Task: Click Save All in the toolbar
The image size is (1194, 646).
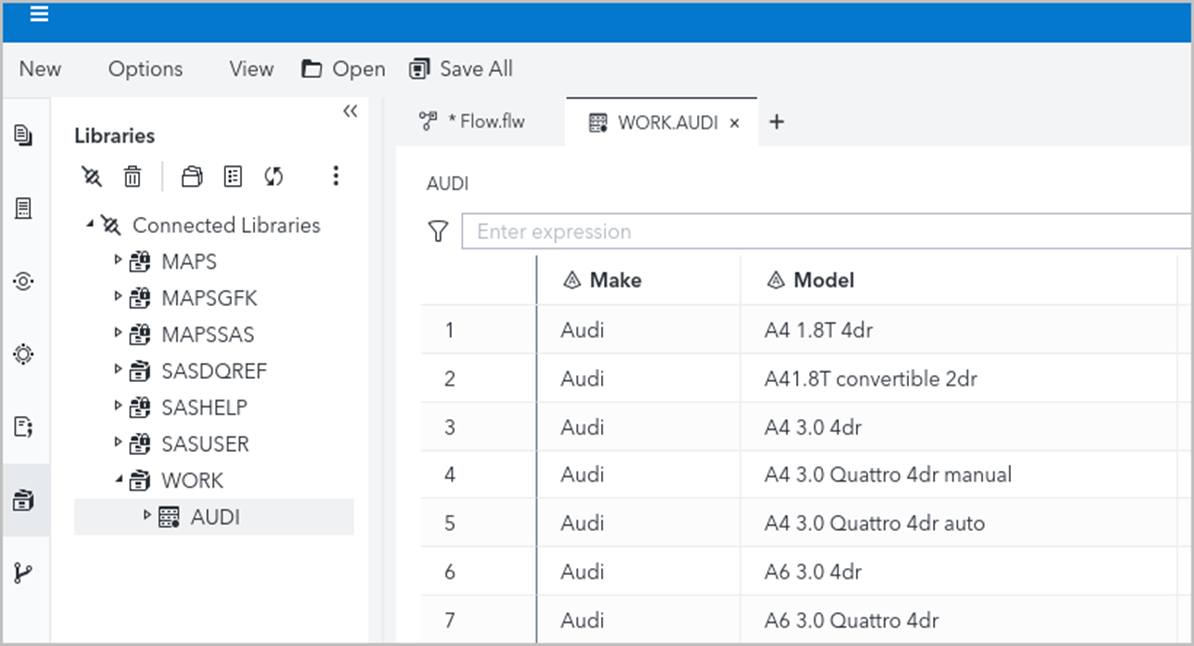Action: (460, 69)
